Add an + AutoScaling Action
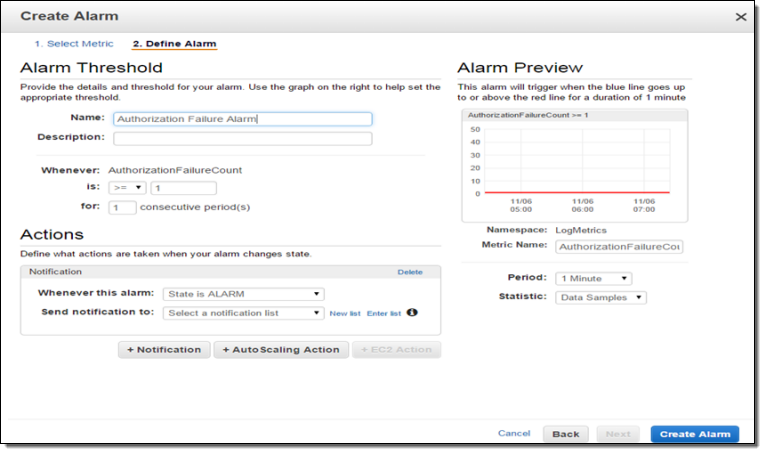Viewport: 766px width, 455px height. coord(281,350)
